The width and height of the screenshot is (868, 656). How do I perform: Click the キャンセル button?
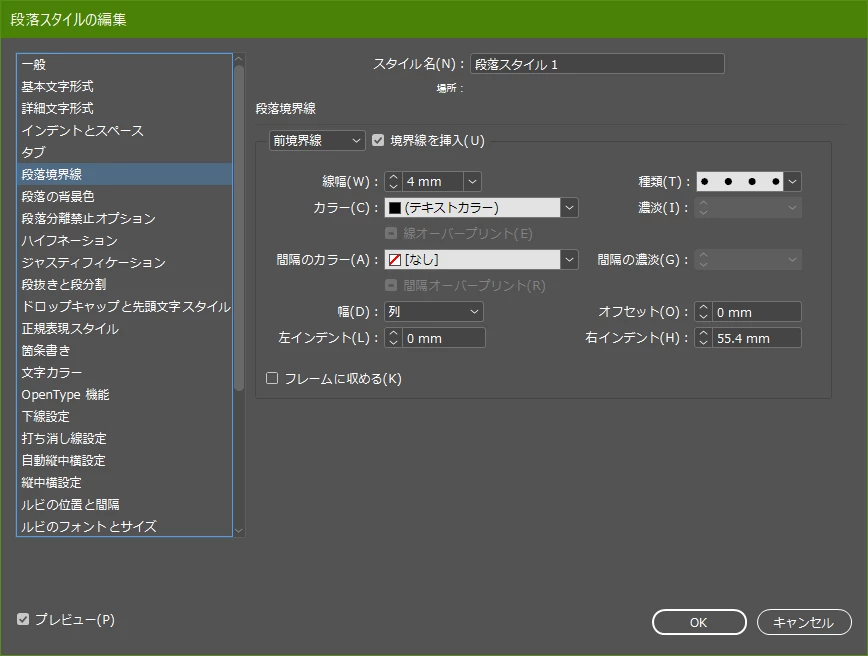pos(804,622)
